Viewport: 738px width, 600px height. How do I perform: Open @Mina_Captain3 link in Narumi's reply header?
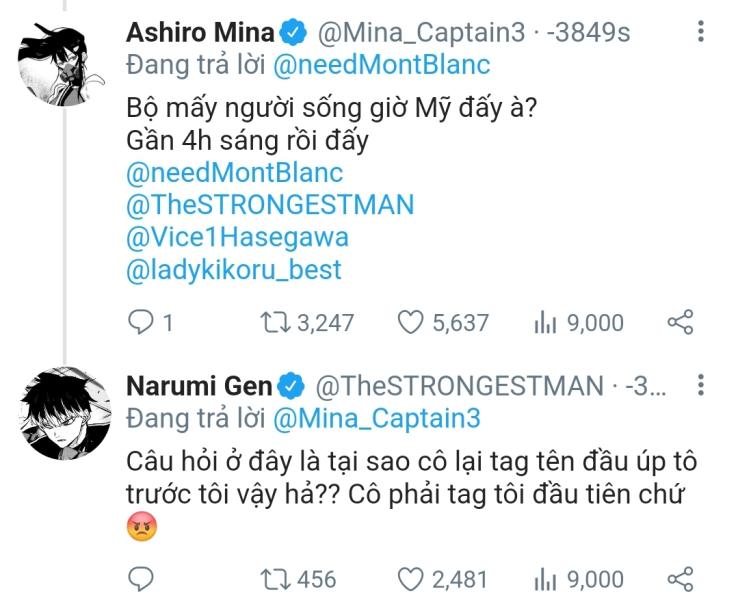pos(377,418)
